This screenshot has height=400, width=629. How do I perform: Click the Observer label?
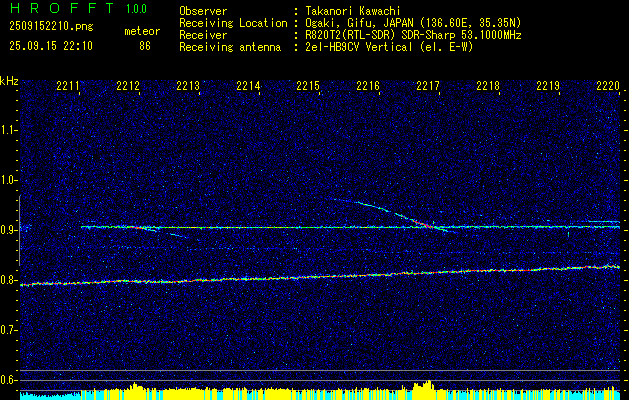click(203, 11)
